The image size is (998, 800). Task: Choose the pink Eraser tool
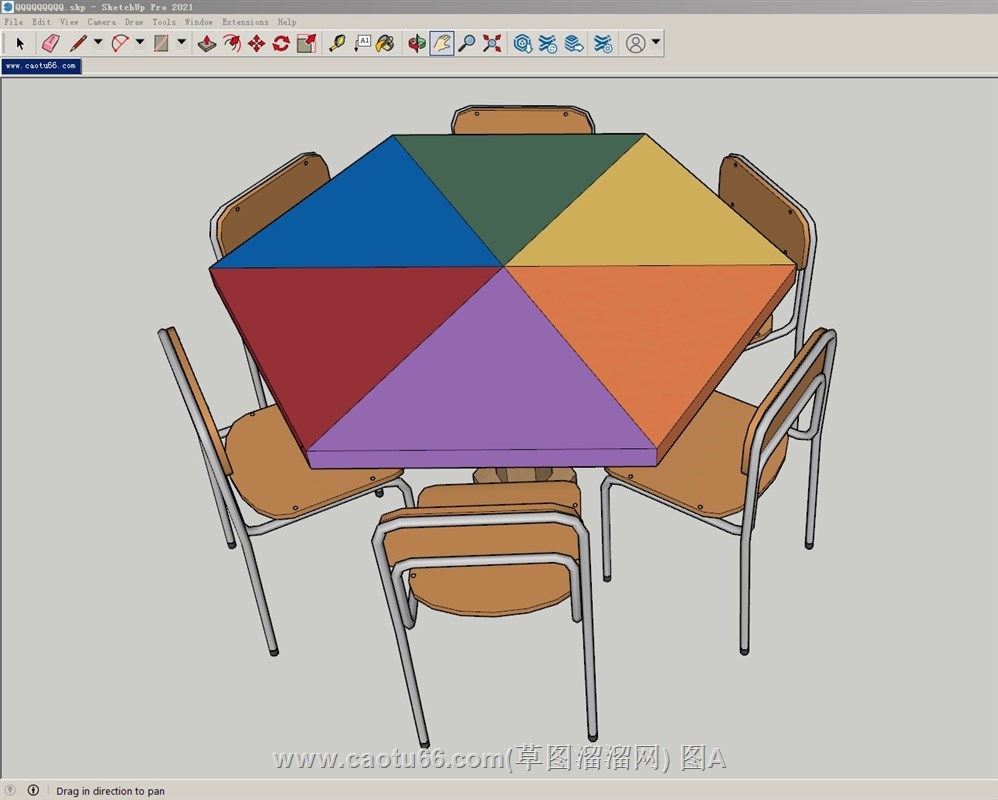coord(50,43)
